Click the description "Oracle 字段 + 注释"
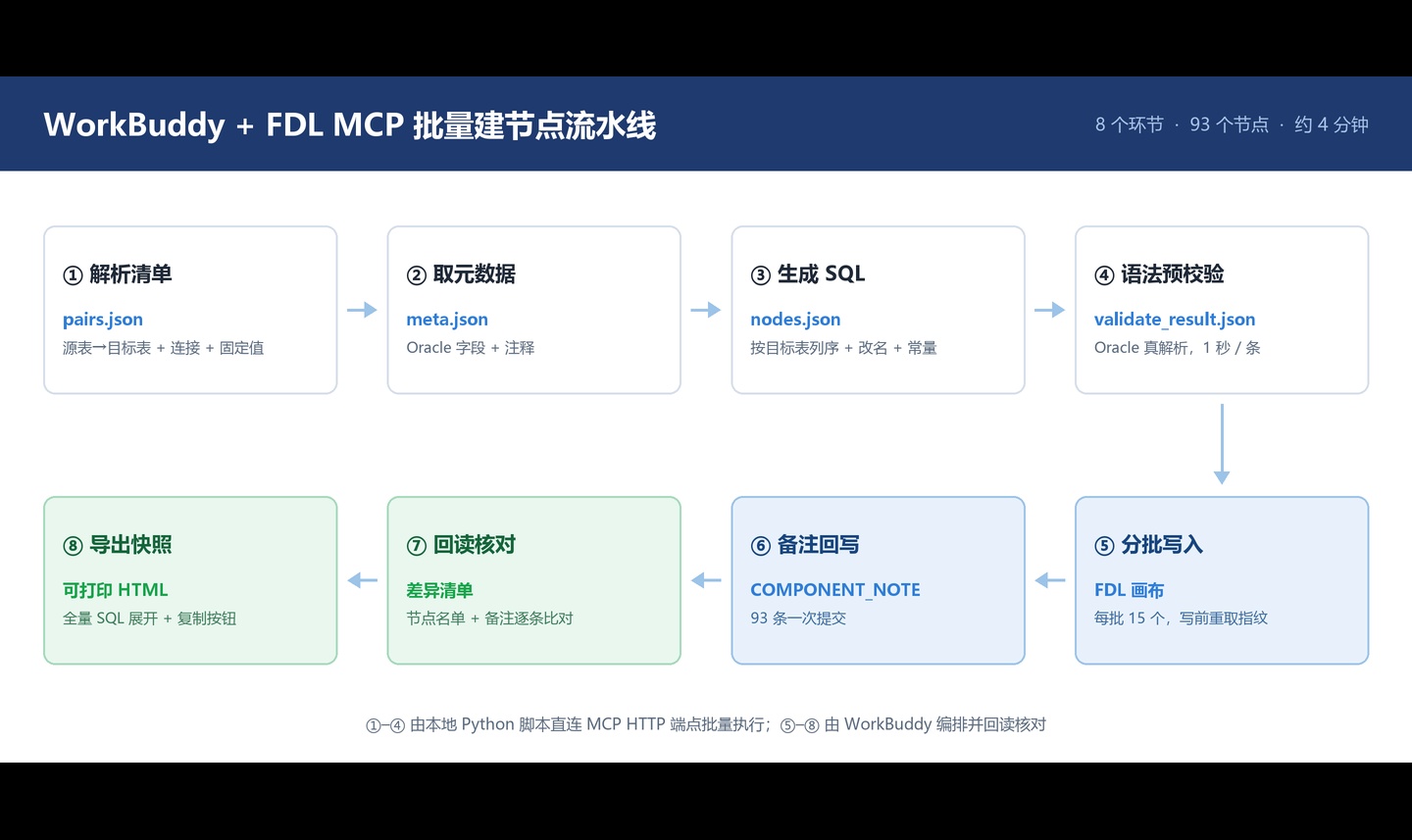The image size is (1412, 840). pyautogui.click(x=471, y=348)
